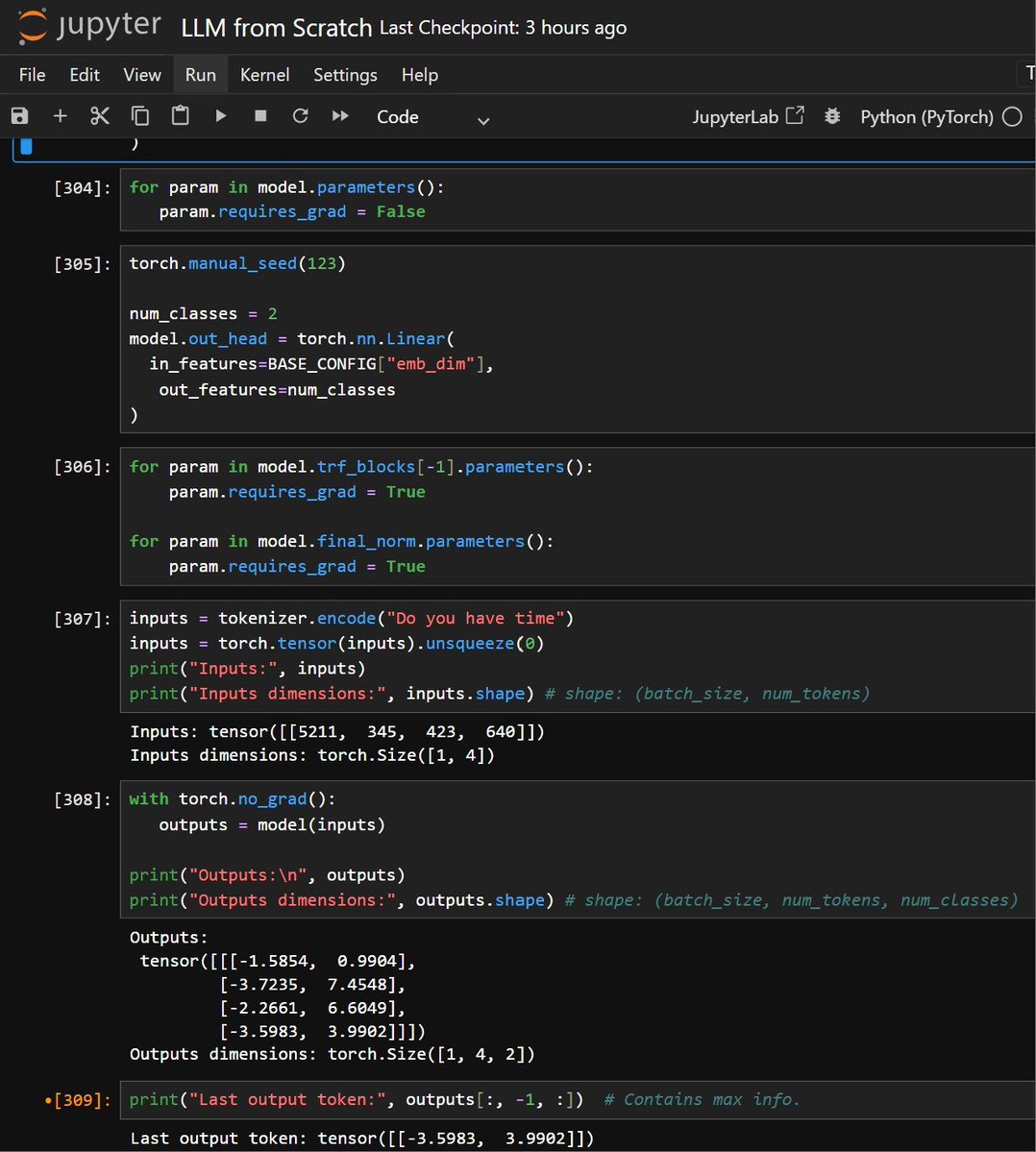Select the [304]: cell prompt

(x=83, y=188)
